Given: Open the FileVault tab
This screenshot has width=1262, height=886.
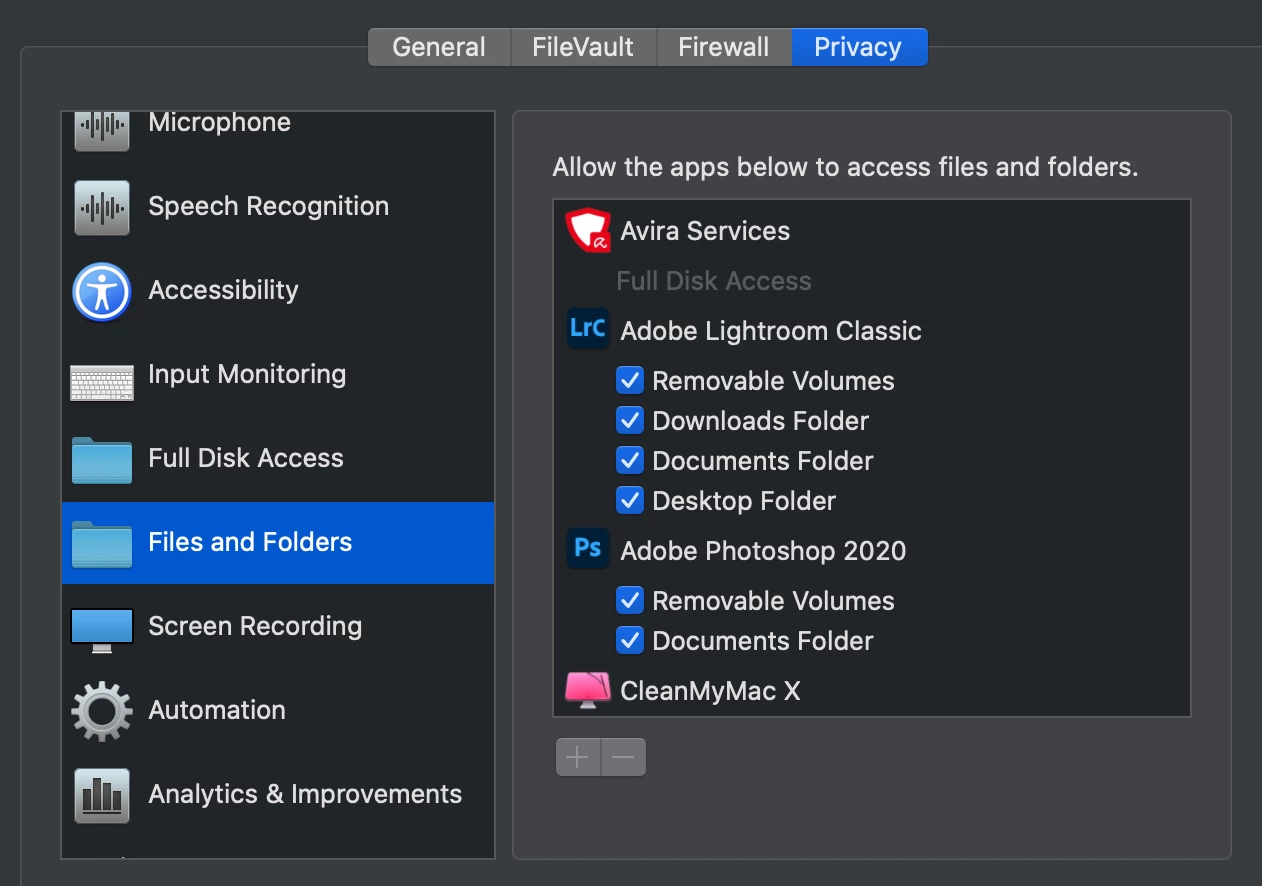Looking at the screenshot, I should 583,47.
